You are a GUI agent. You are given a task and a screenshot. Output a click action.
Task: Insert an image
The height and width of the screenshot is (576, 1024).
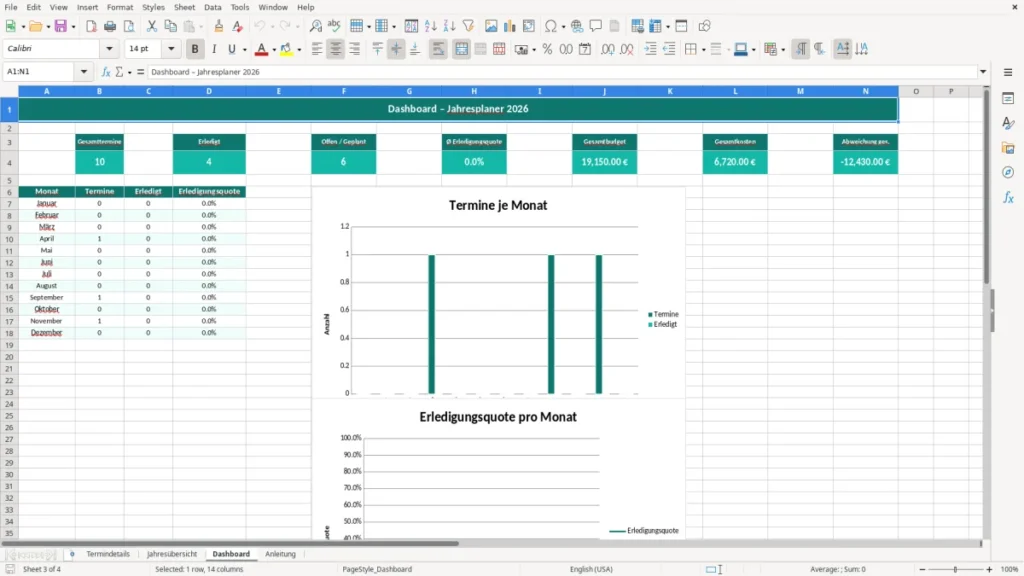point(491,26)
